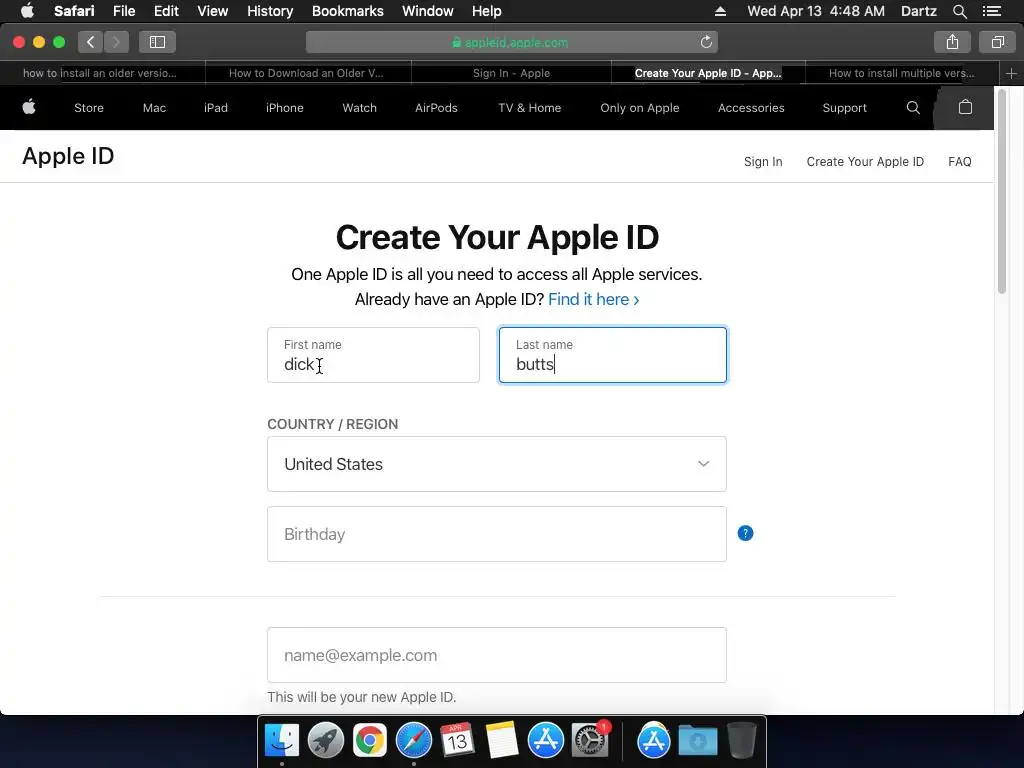
Task: Open the Share button in Safari toolbar
Action: [952, 42]
